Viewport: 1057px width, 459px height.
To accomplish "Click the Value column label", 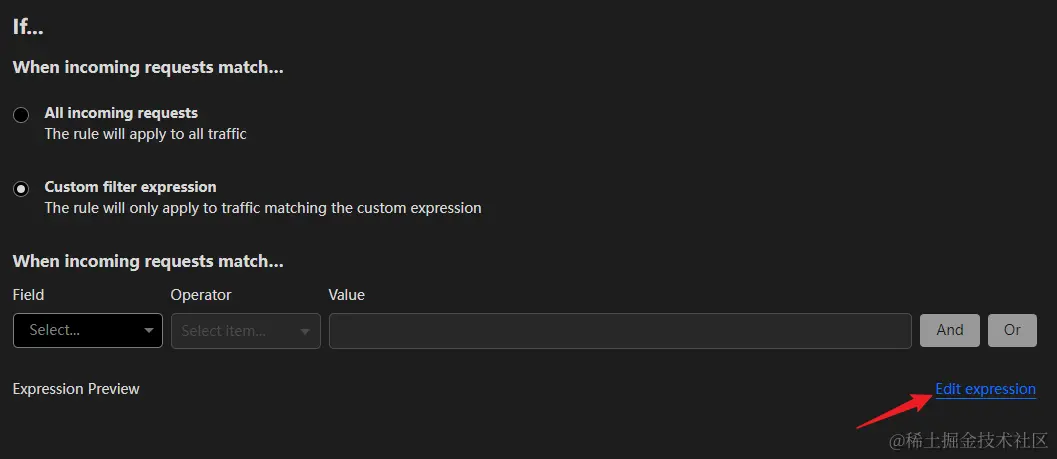I will (347, 295).
